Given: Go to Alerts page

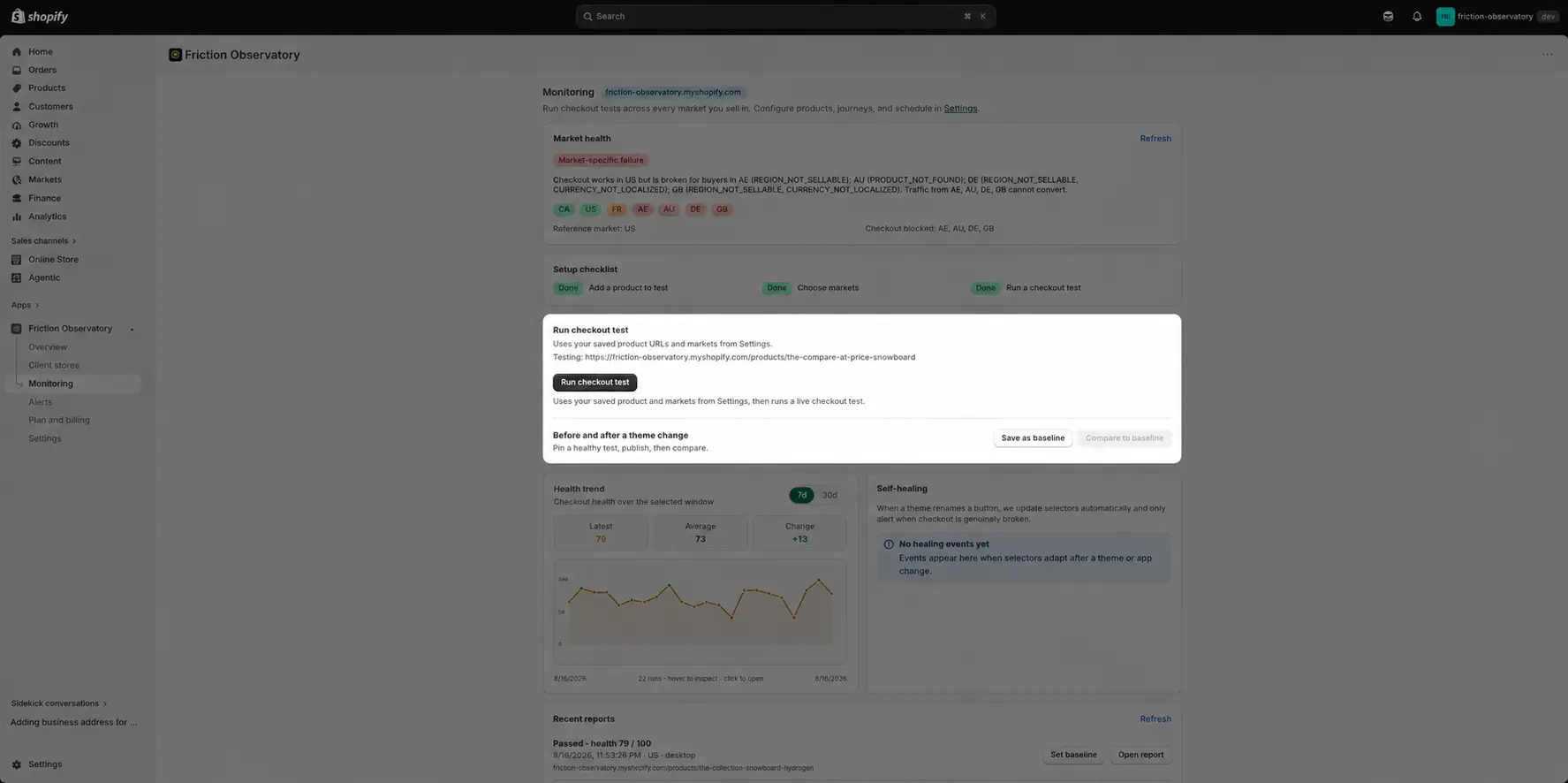Looking at the screenshot, I should tap(40, 402).
